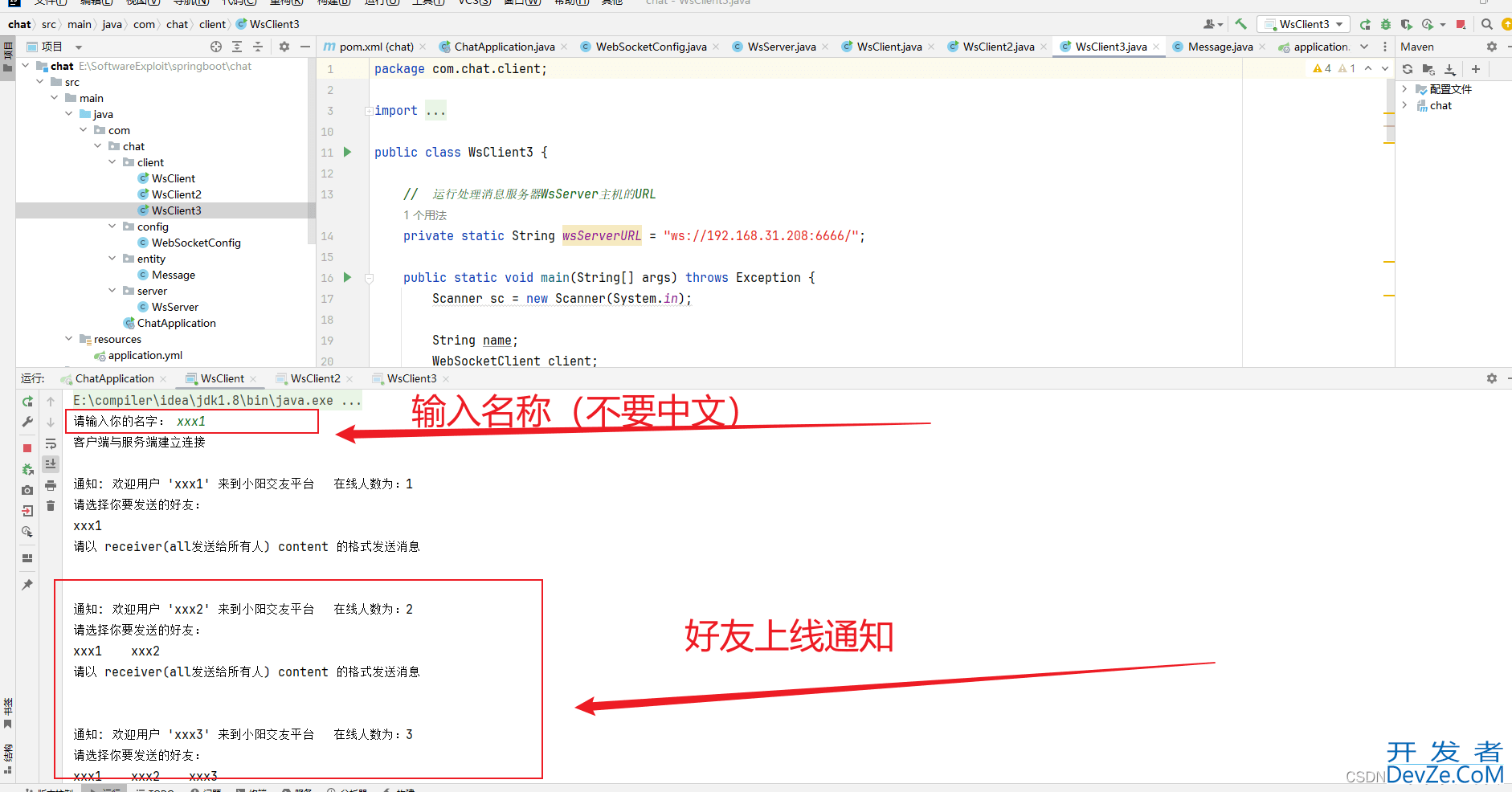The image size is (1512, 792).
Task: Collapse the server package folder
Action: (x=112, y=291)
